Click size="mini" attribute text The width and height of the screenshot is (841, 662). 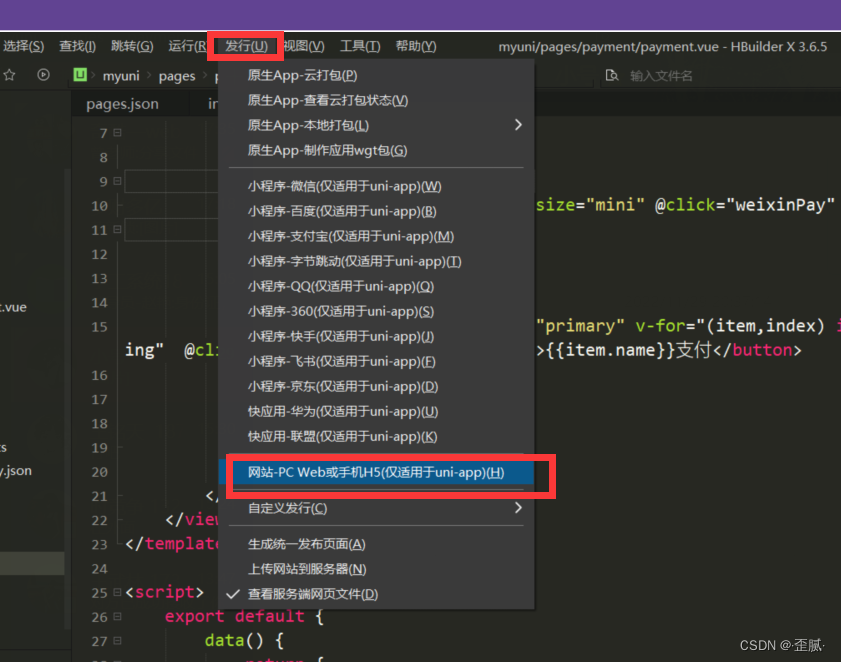pyautogui.click(x=590, y=205)
